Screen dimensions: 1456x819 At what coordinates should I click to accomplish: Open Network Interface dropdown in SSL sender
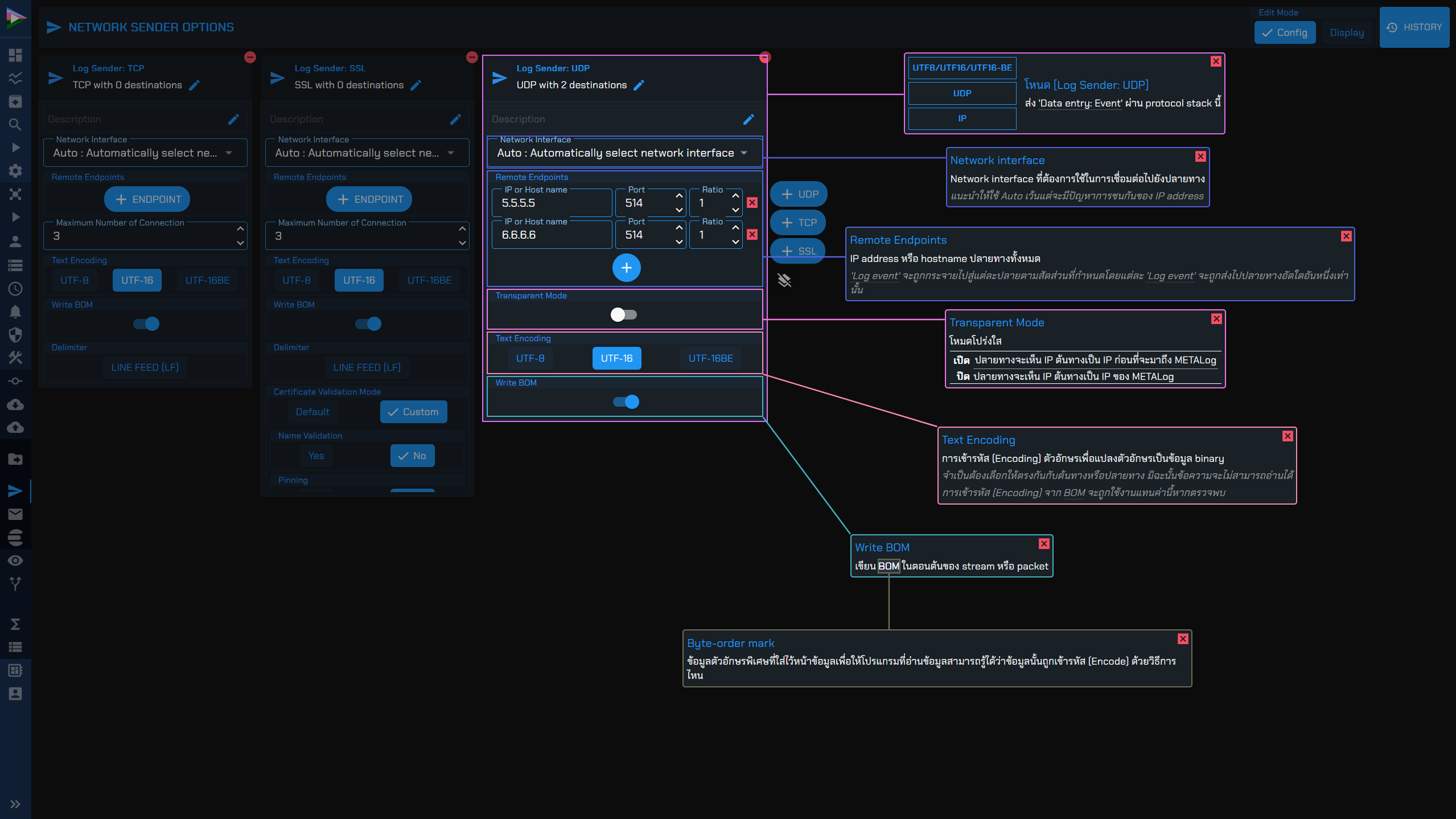367,153
